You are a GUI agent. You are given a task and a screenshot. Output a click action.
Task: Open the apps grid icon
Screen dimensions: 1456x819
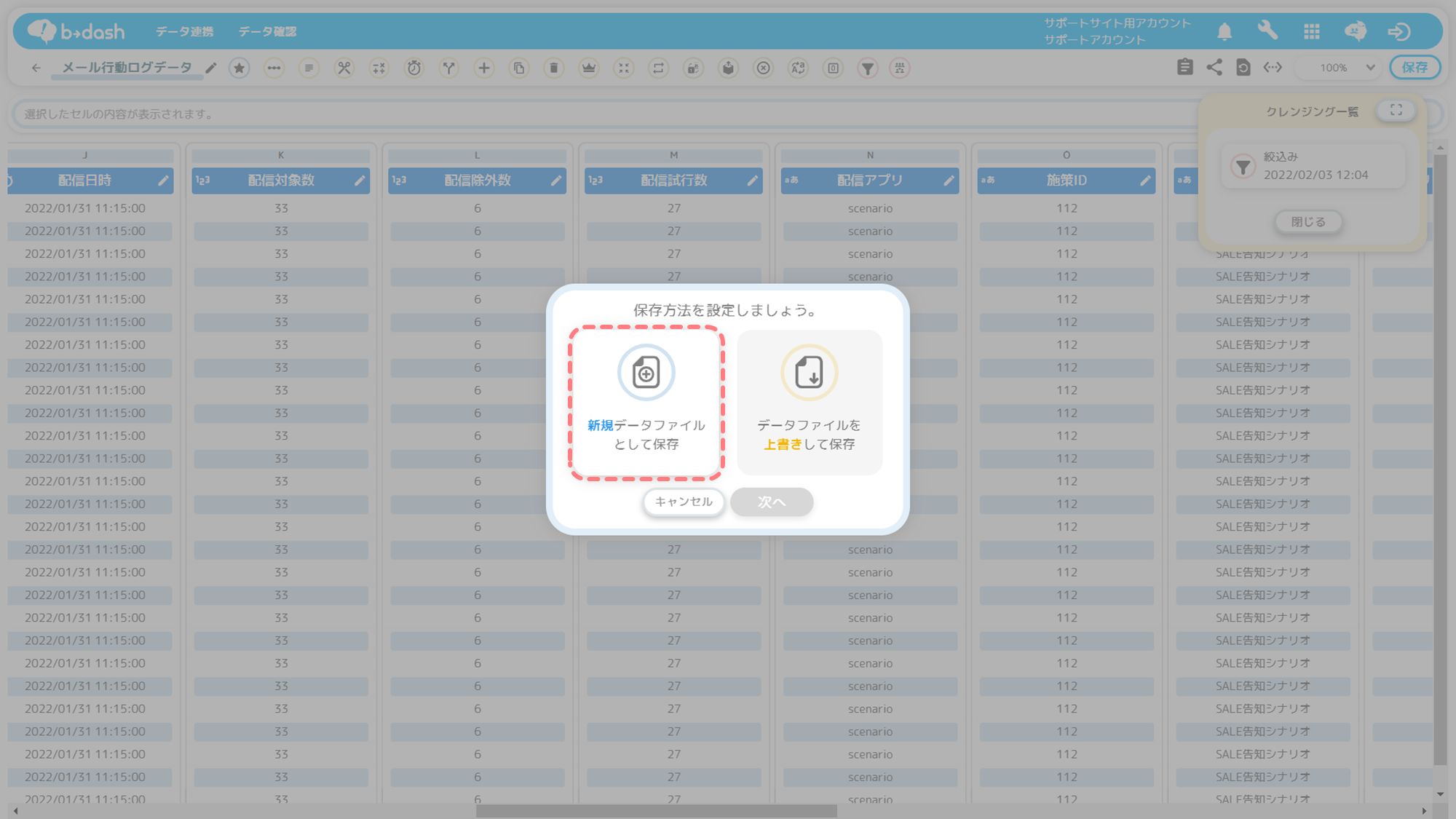pyautogui.click(x=1312, y=31)
